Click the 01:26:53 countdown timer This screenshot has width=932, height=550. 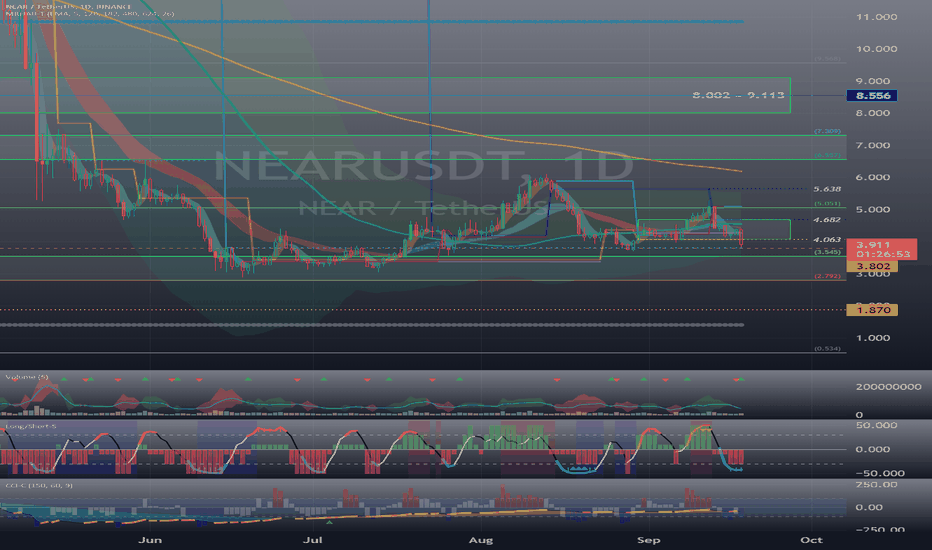click(883, 254)
